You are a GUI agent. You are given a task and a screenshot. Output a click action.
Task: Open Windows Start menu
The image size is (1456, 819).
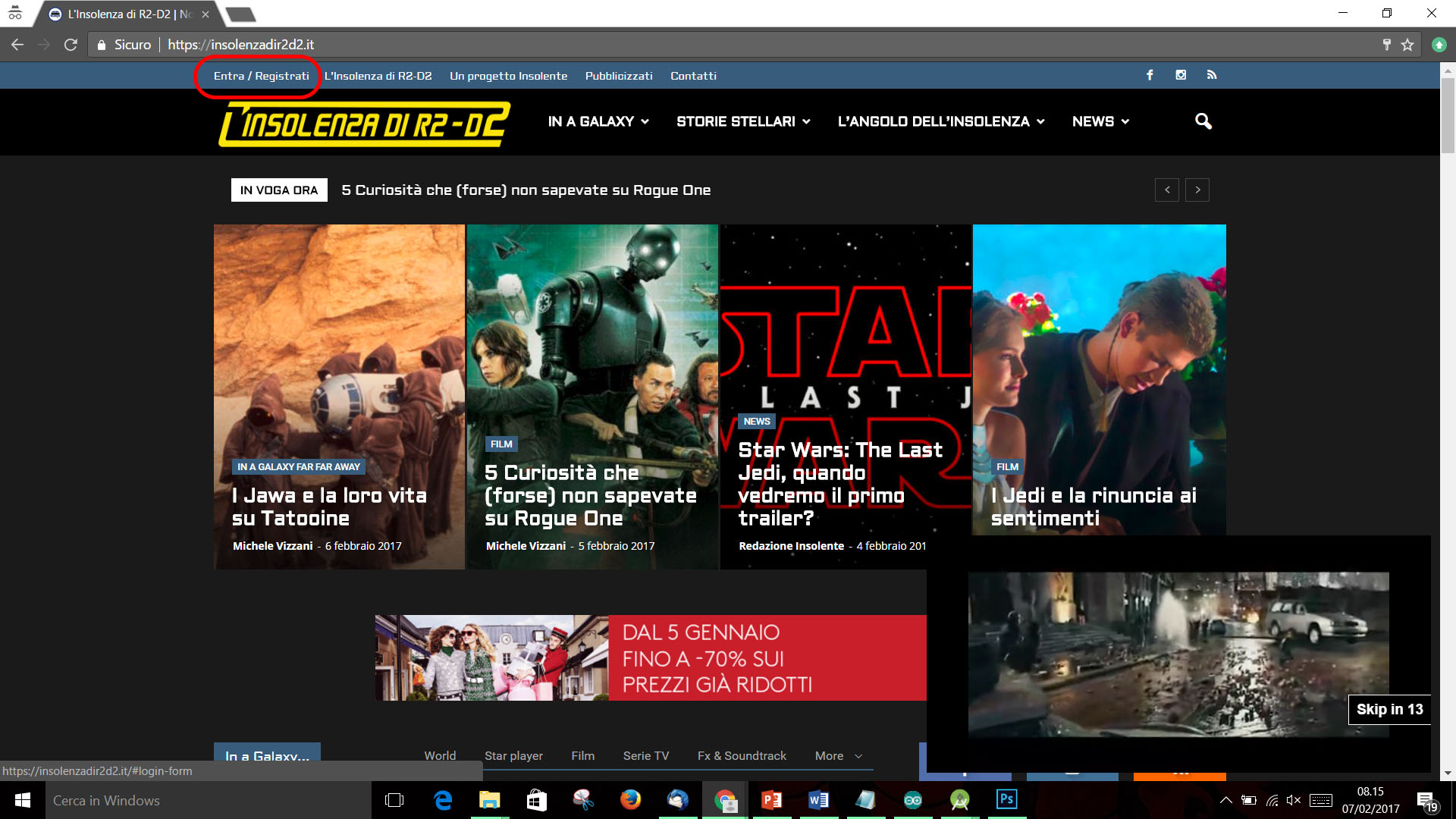pyautogui.click(x=23, y=800)
